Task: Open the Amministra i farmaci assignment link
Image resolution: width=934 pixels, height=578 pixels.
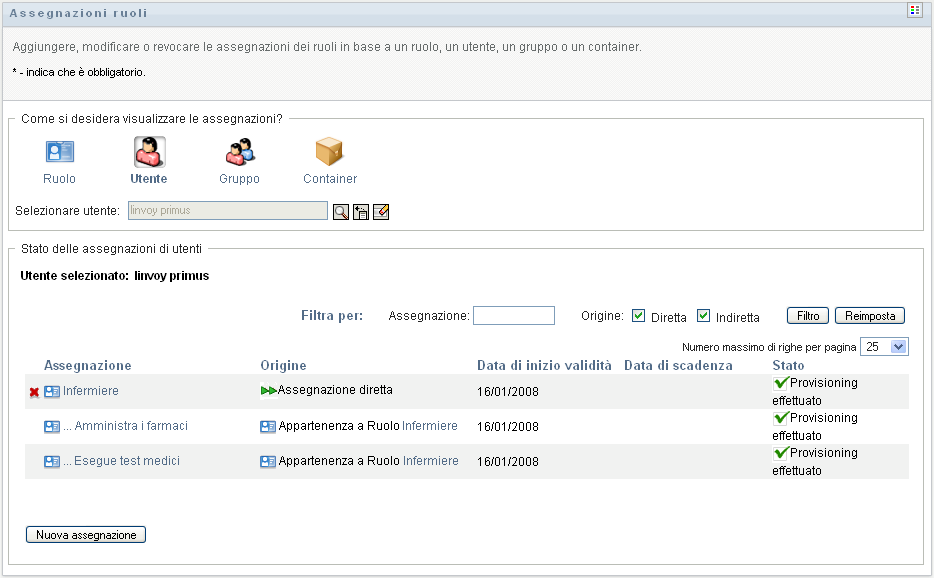Action: coord(125,426)
